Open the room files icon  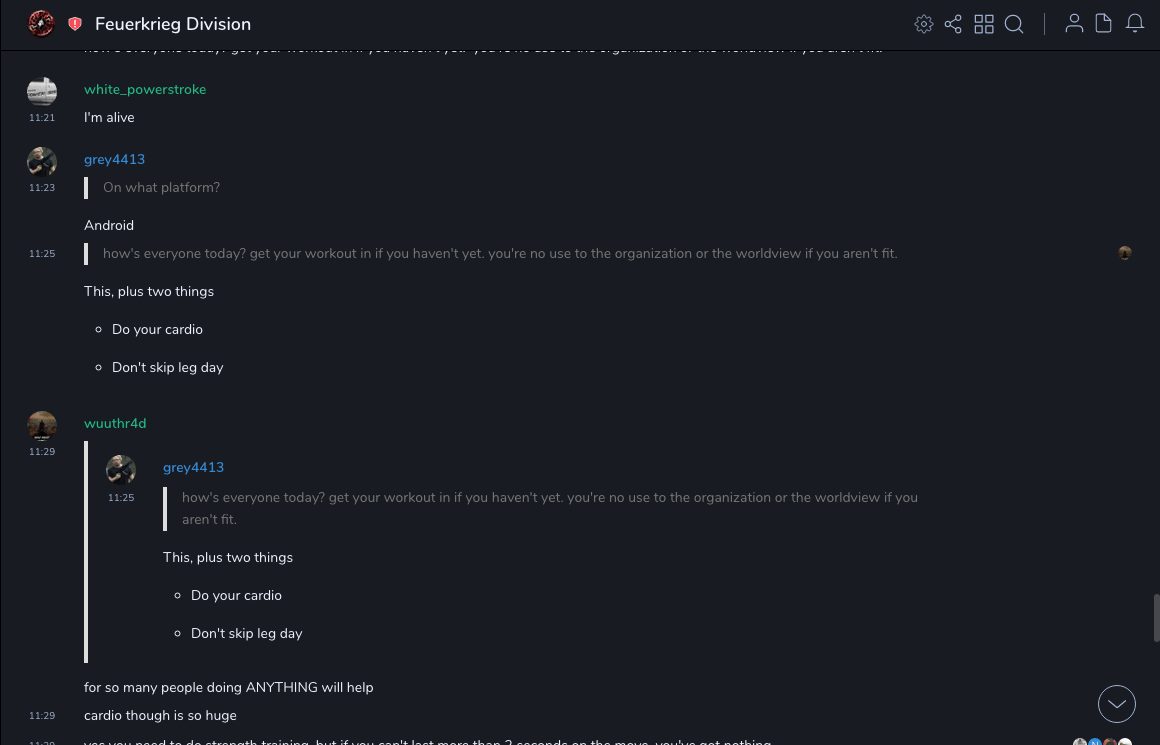tap(1104, 24)
